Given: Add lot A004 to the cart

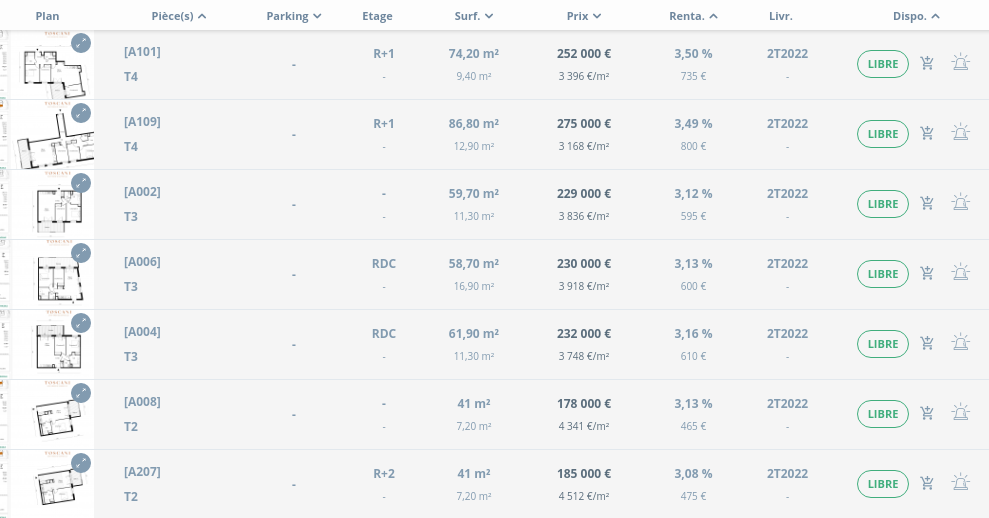Looking at the screenshot, I should pyautogui.click(x=927, y=343).
